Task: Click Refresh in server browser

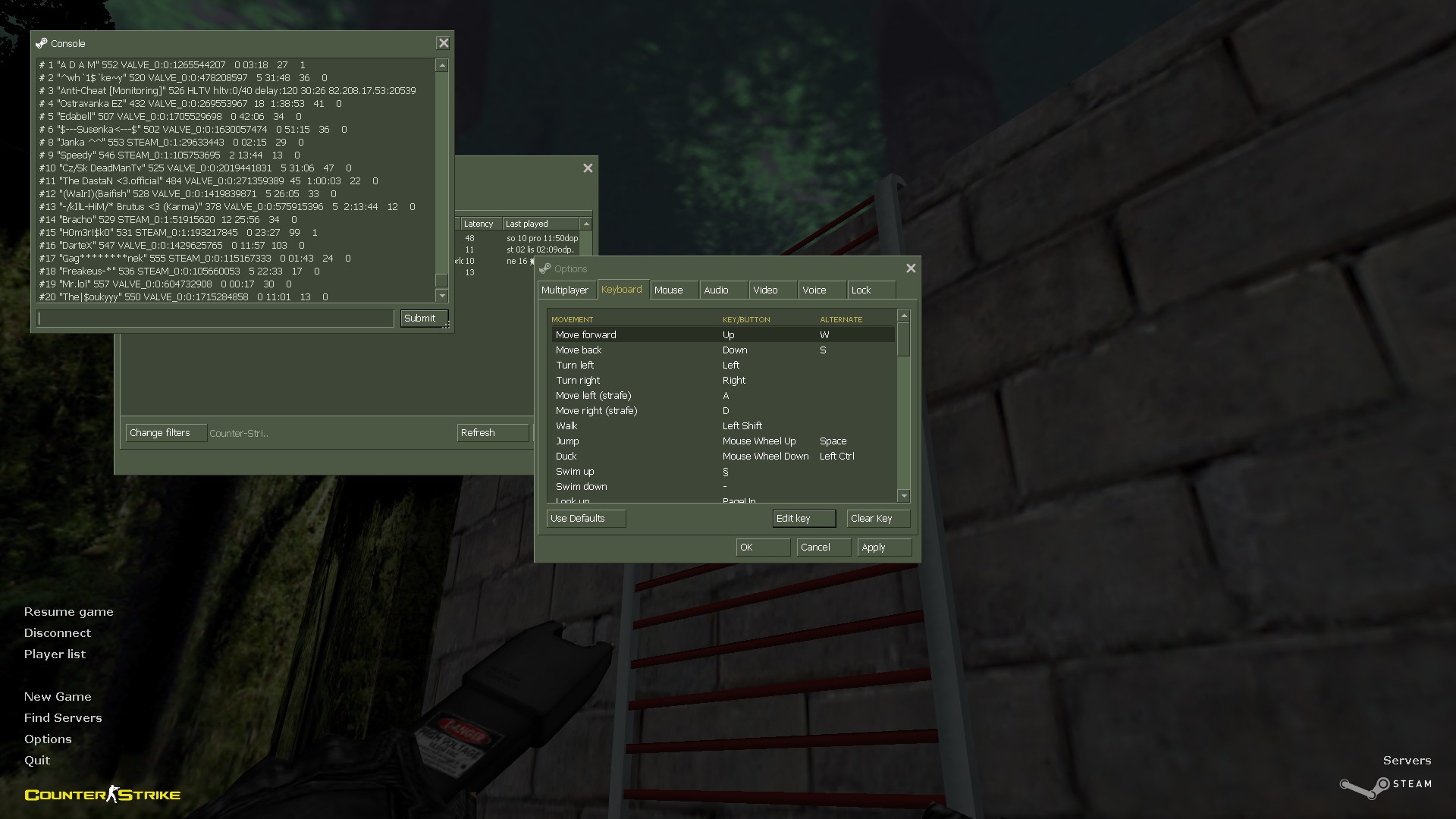Action: [493, 433]
